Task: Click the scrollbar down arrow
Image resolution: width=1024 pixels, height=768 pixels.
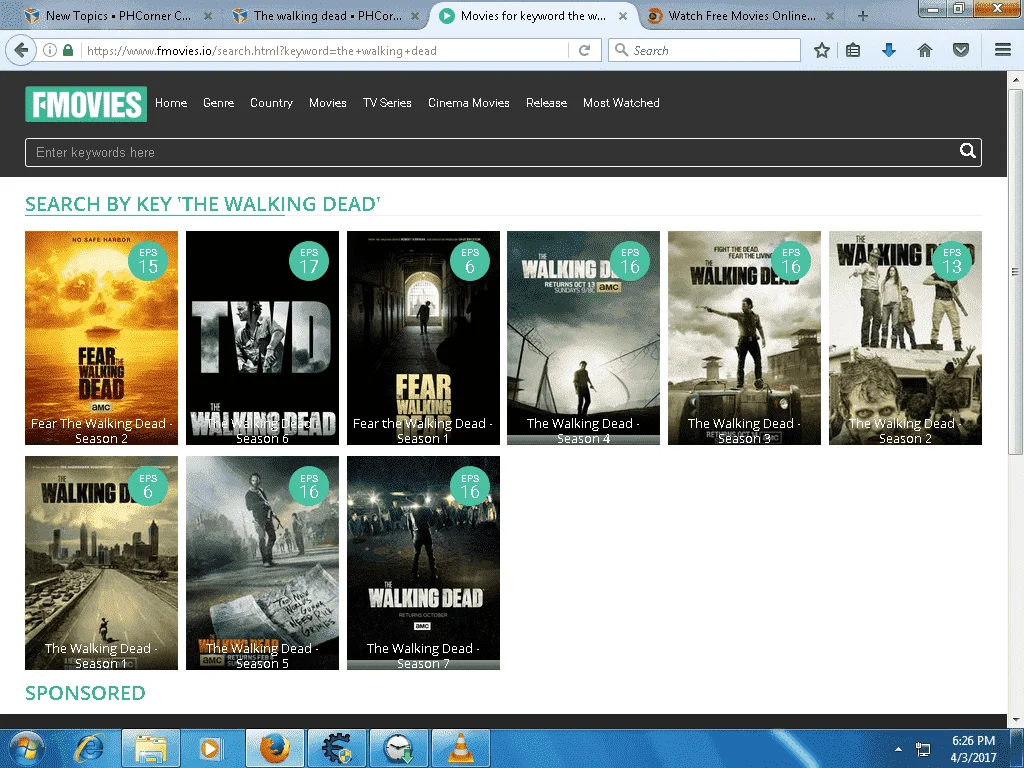Action: click(x=1015, y=720)
